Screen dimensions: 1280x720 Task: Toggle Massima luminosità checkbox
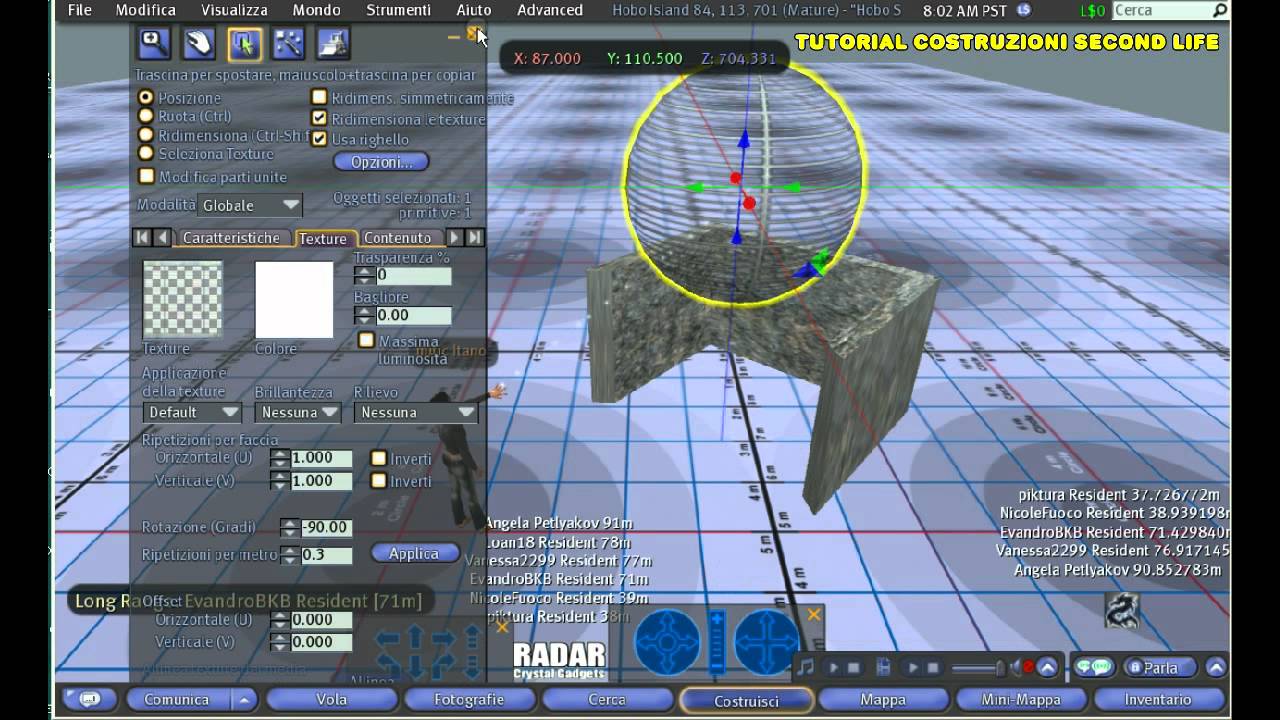pyautogui.click(x=367, y=341)
